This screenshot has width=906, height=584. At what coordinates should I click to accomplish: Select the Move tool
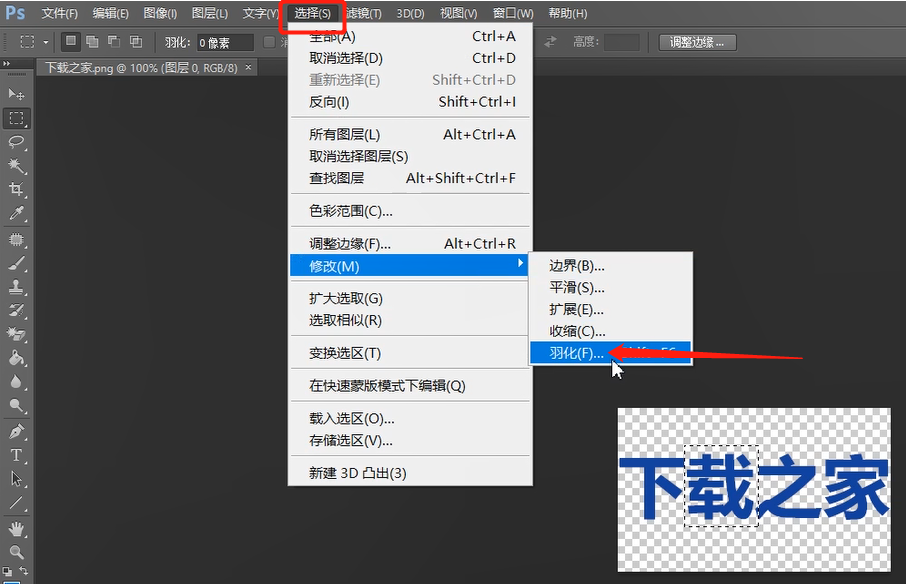click(14, 94)
